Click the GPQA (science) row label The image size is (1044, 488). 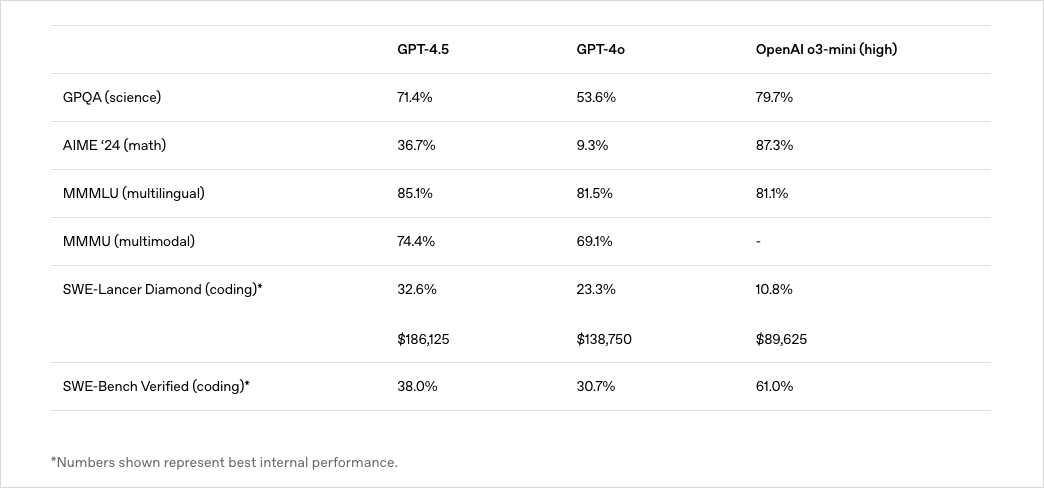pyautogui.click(x=112, y=97)
